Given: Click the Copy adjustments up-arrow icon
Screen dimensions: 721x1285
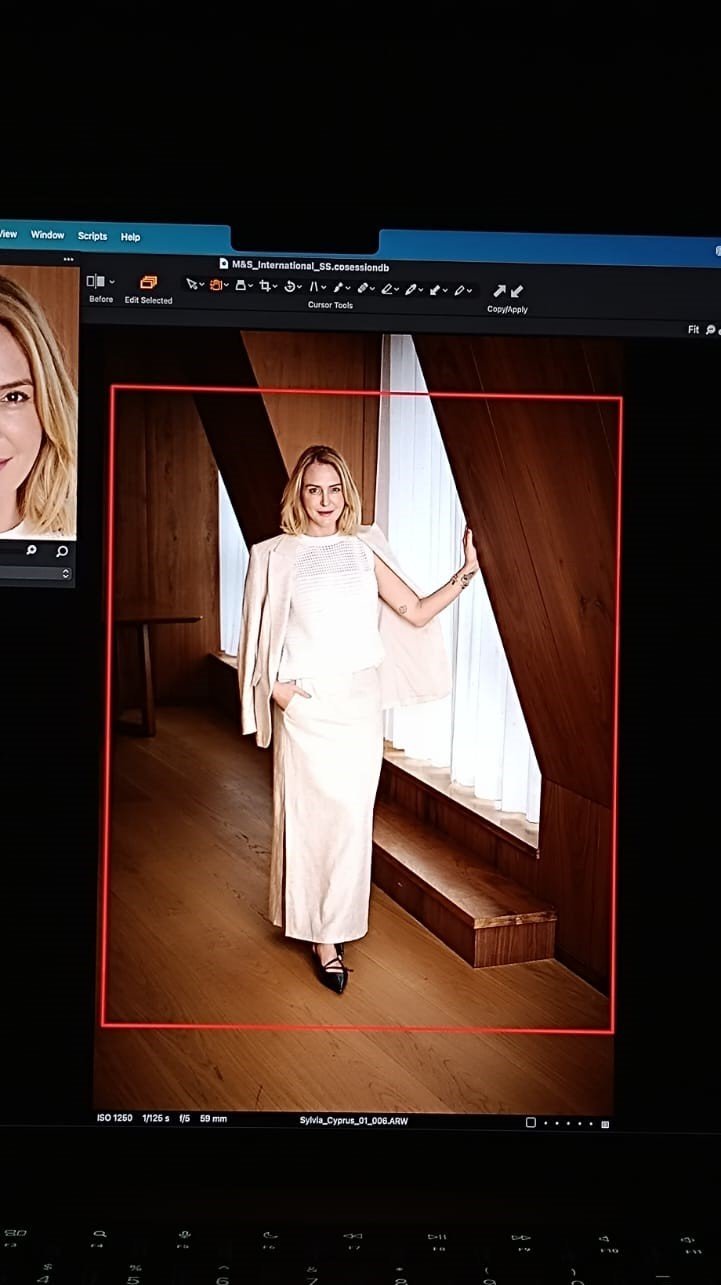Looking at the screenshot, I should pyautogui.click(x=498, y=291).
